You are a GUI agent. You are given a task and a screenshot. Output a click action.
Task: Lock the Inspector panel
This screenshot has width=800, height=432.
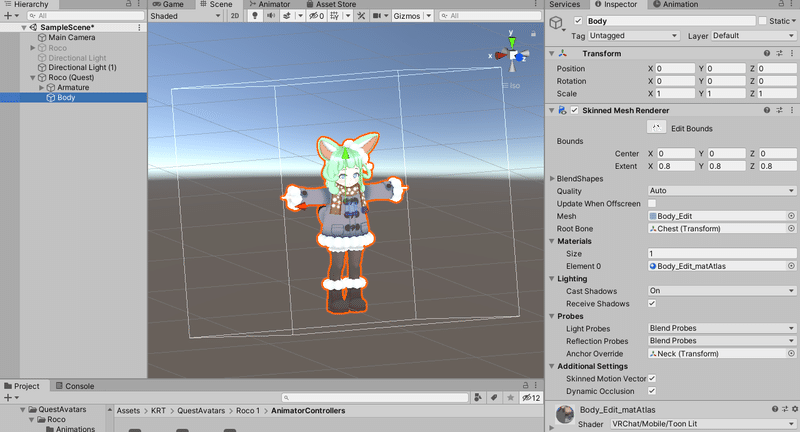[781, 4]
